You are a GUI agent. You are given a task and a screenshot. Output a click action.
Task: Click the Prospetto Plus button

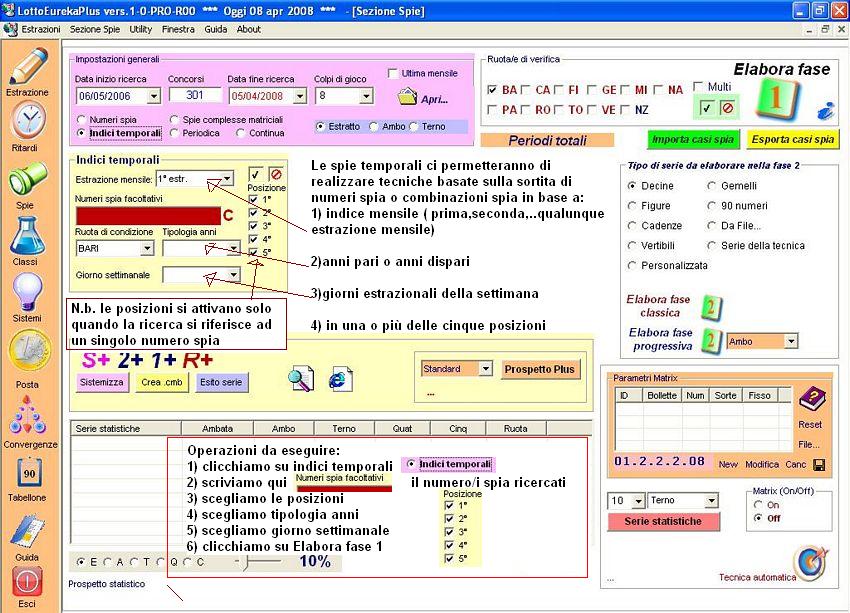click(x=539, y=369)
